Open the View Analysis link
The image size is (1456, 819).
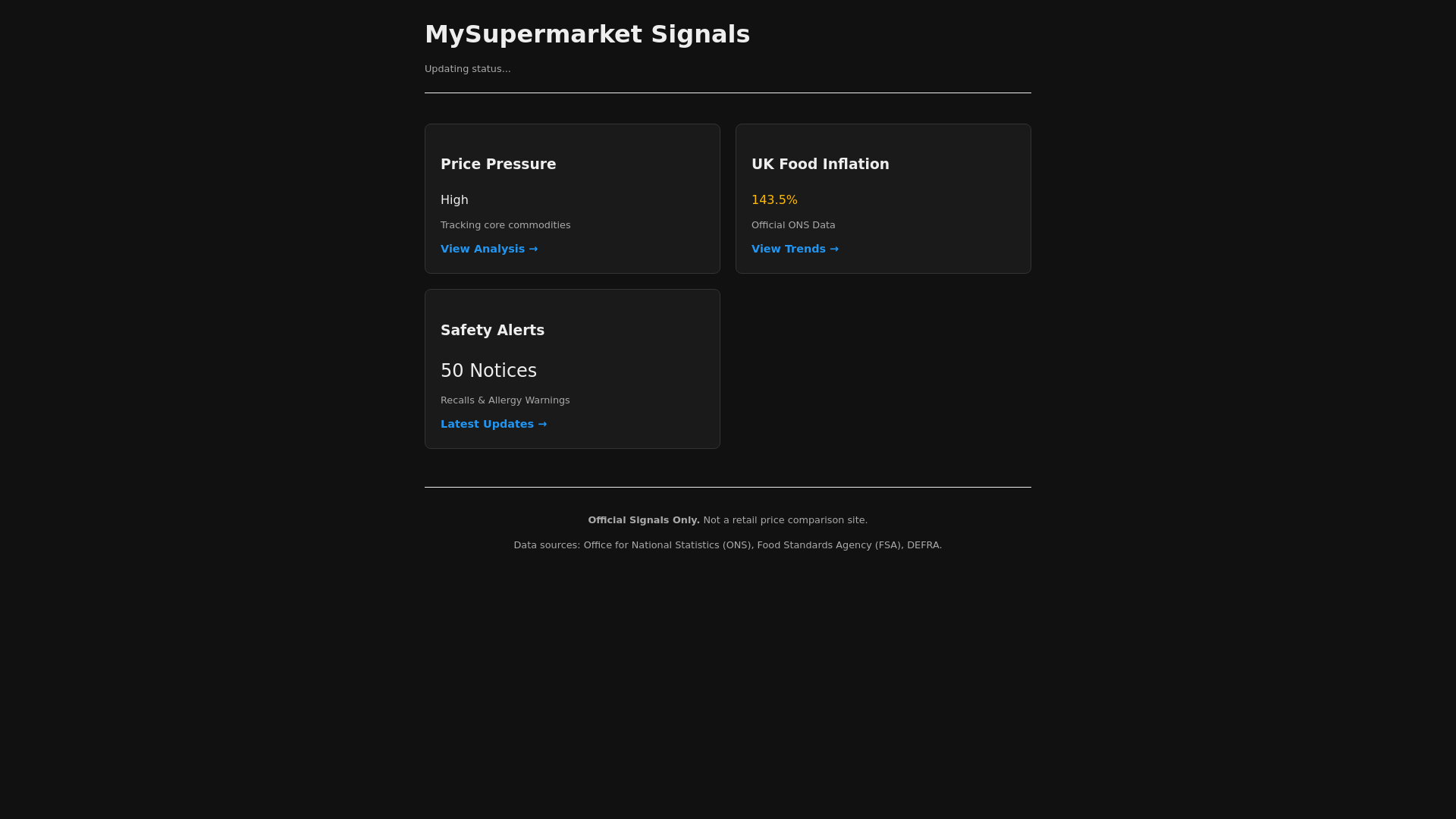(488, 249)
